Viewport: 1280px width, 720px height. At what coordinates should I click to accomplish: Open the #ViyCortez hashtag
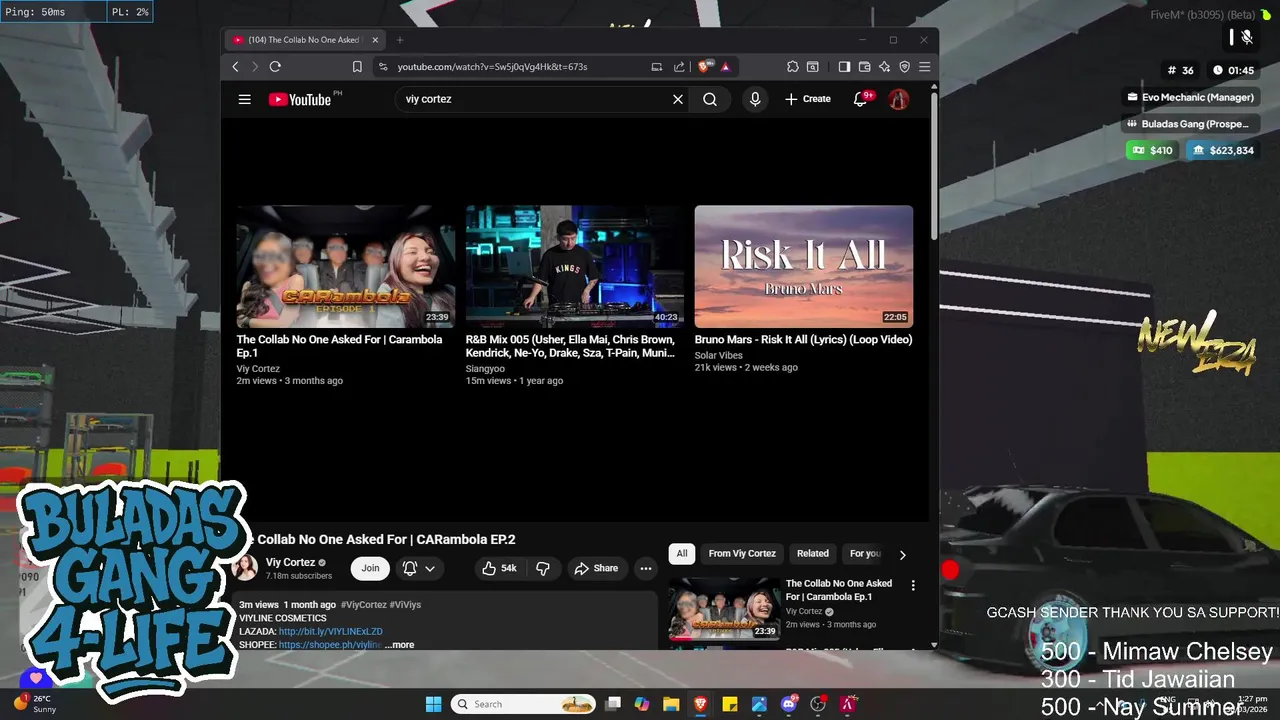(x=363, y=605)
